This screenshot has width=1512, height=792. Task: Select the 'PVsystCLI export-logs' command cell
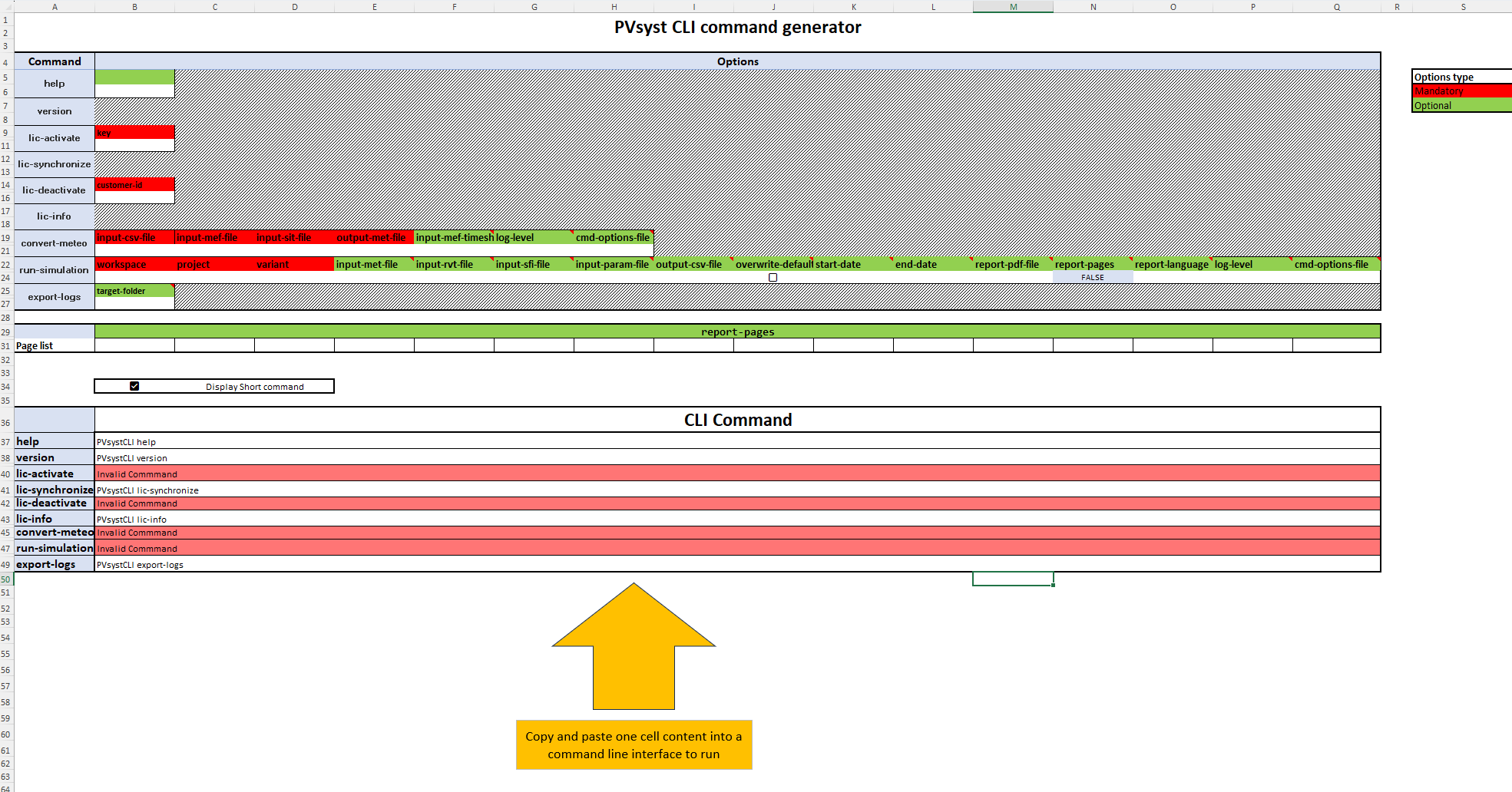pos(737,564)
